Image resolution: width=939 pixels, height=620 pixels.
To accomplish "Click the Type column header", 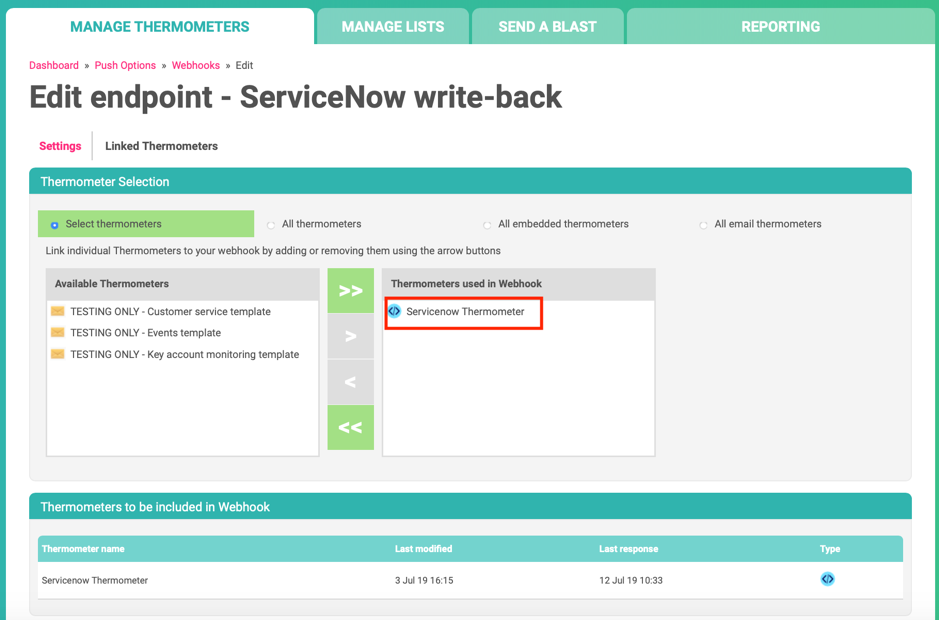I will 830,549.
